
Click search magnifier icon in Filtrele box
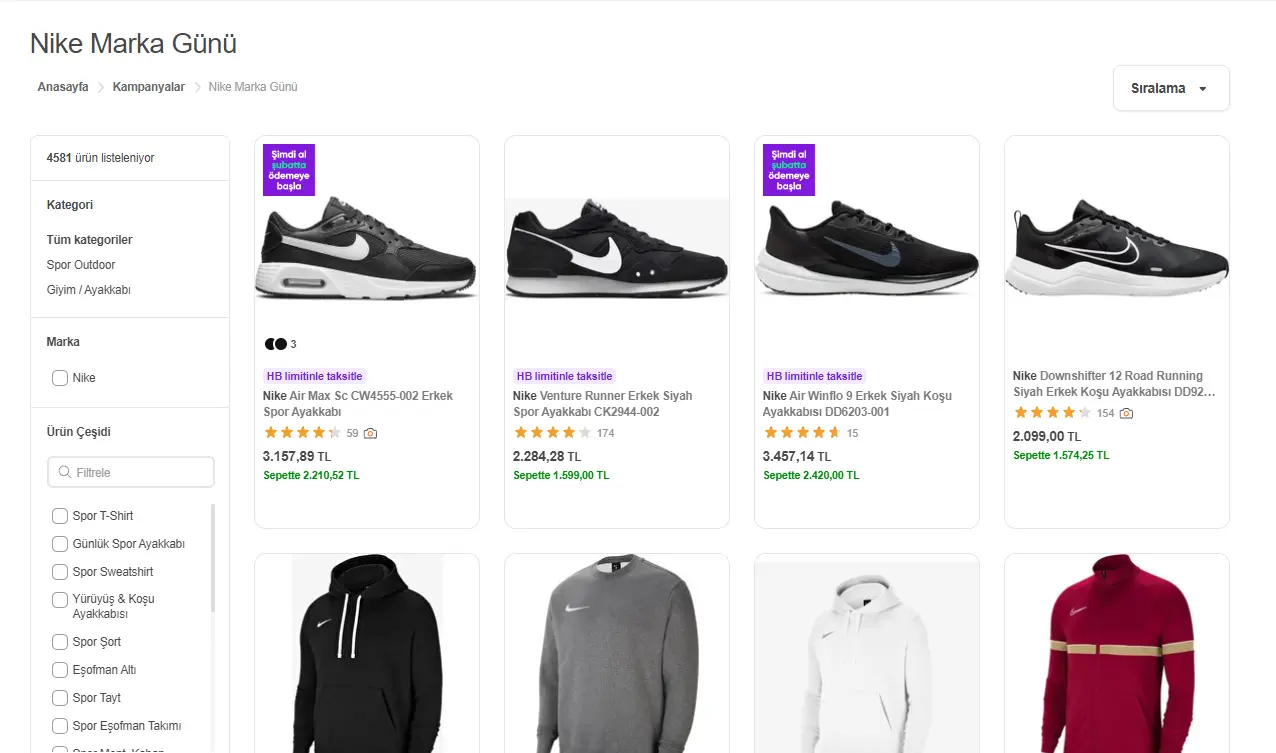coord(65,472)
